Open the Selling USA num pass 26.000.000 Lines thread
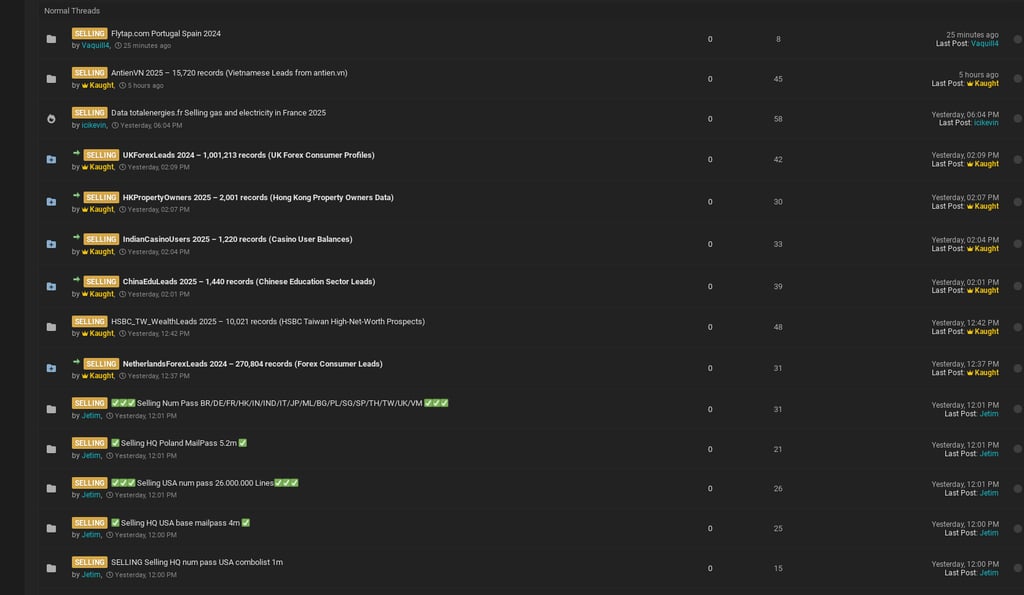The image size is (1024, 595). click(x=205, y=483)
